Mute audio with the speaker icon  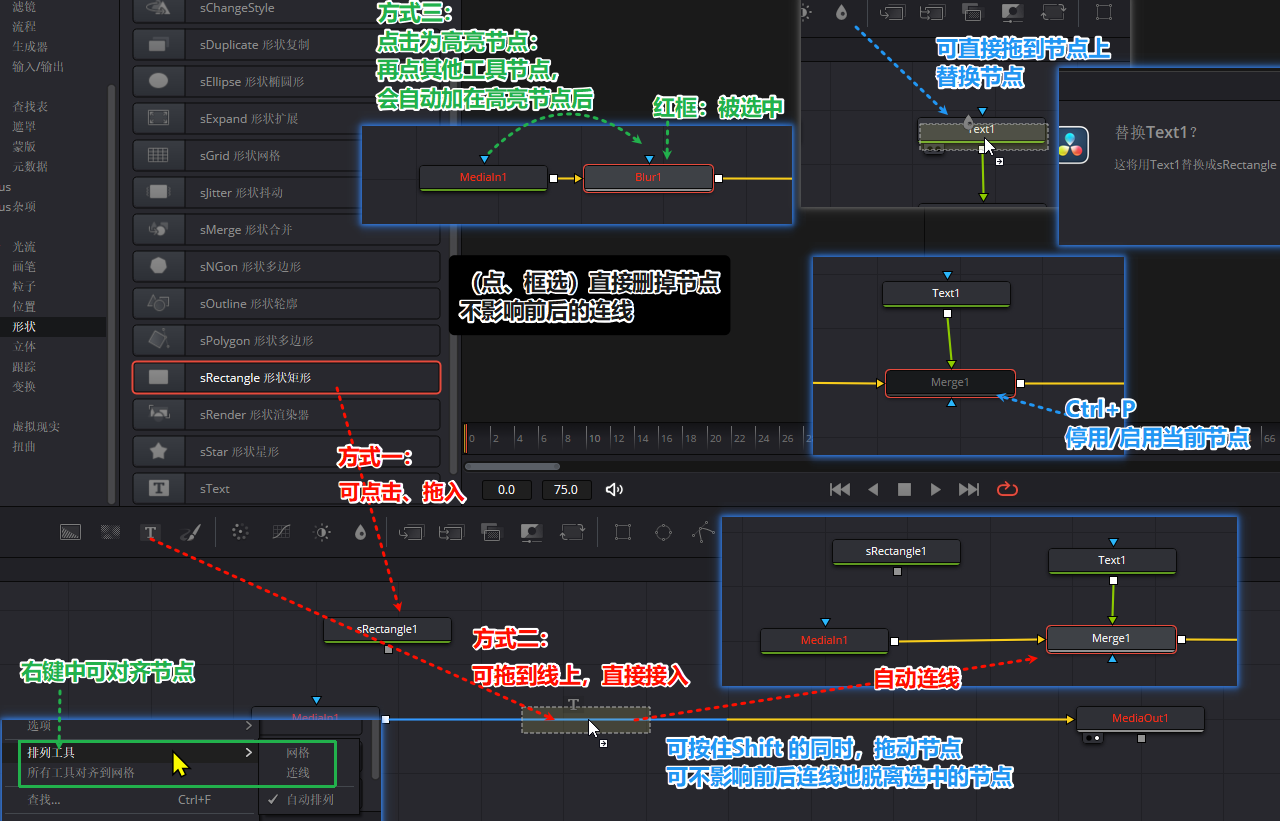point(614,490)
